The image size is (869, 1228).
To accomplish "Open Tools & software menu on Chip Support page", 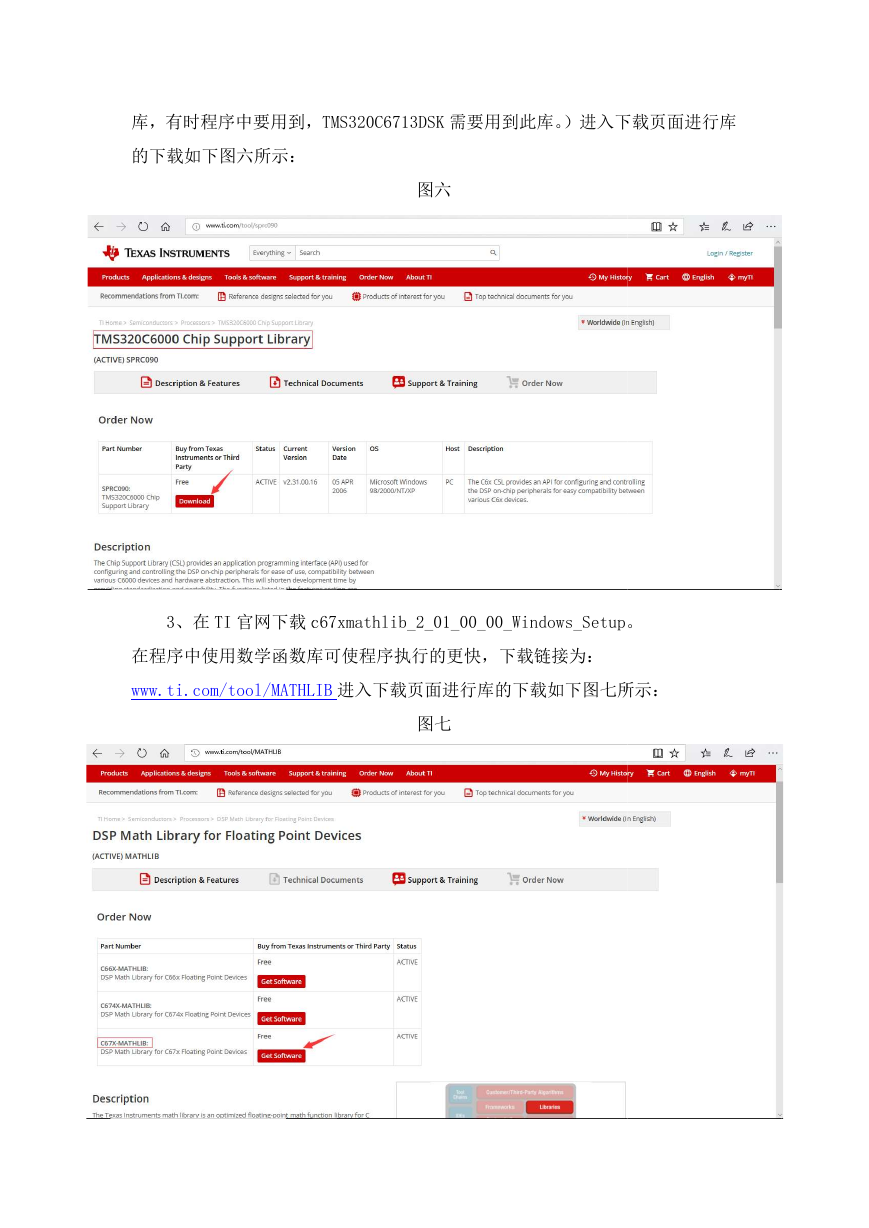I will tap(250, 277).
